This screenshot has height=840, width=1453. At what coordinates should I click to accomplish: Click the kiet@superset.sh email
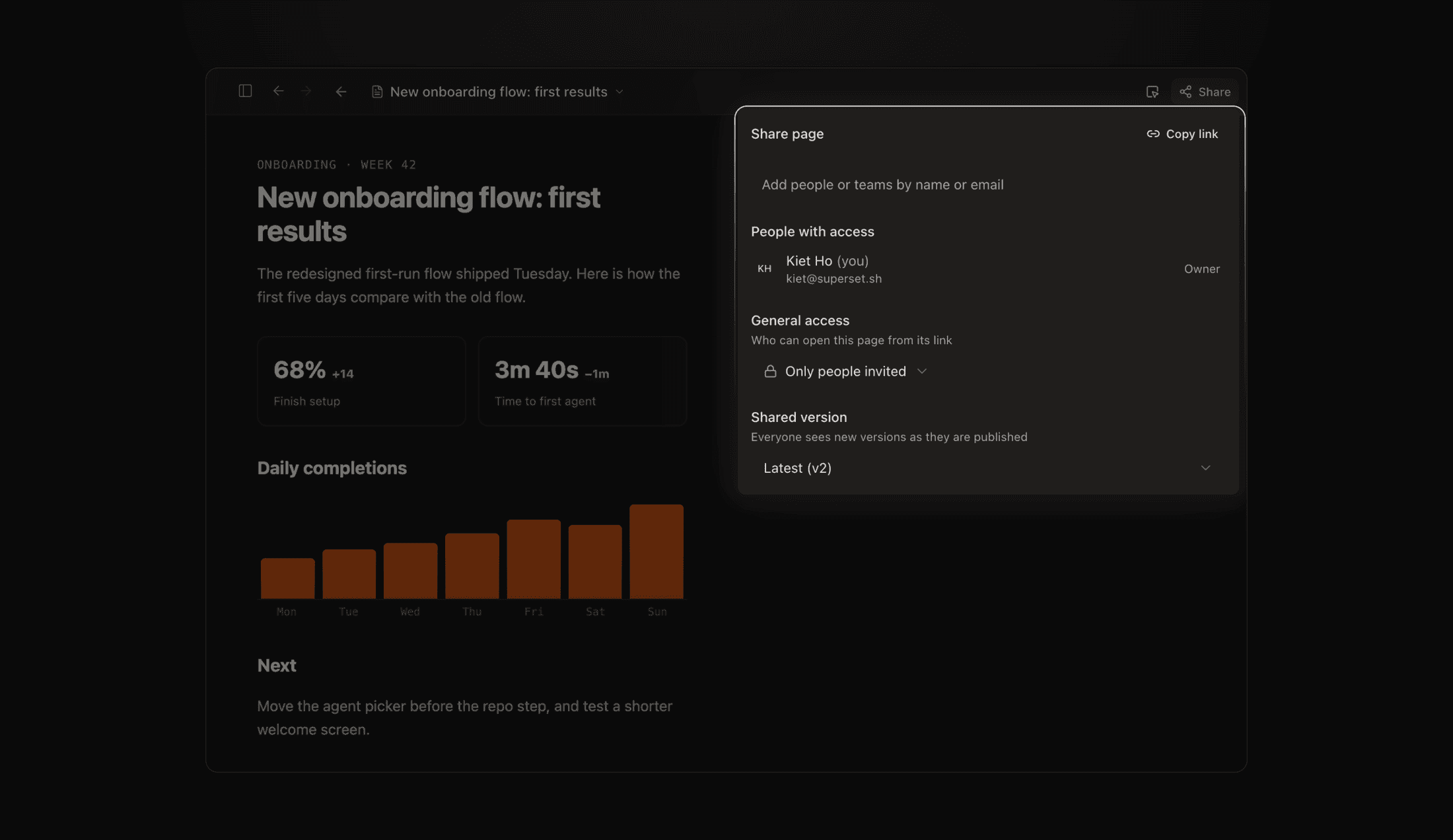[x=833, y=279]
